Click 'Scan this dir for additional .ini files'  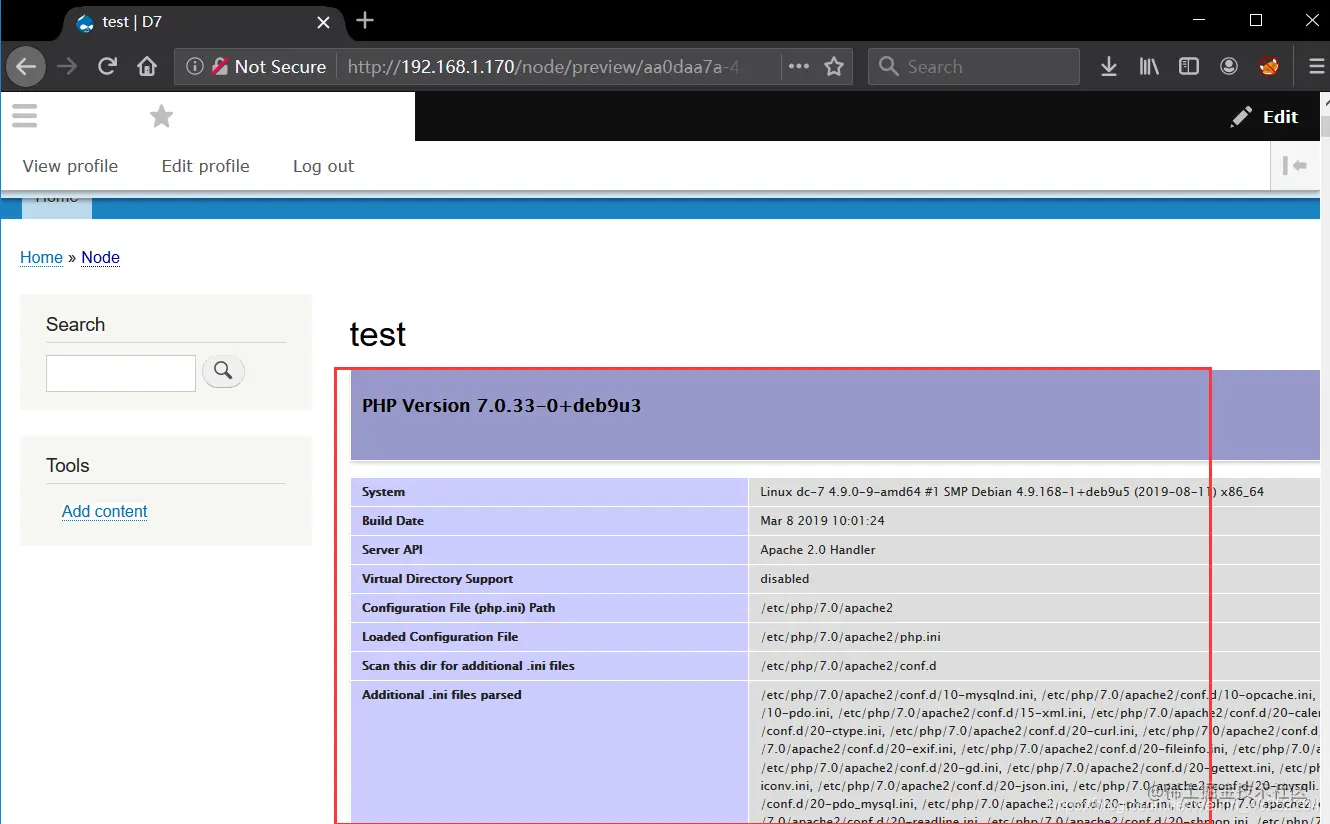(x=468, y=666)
